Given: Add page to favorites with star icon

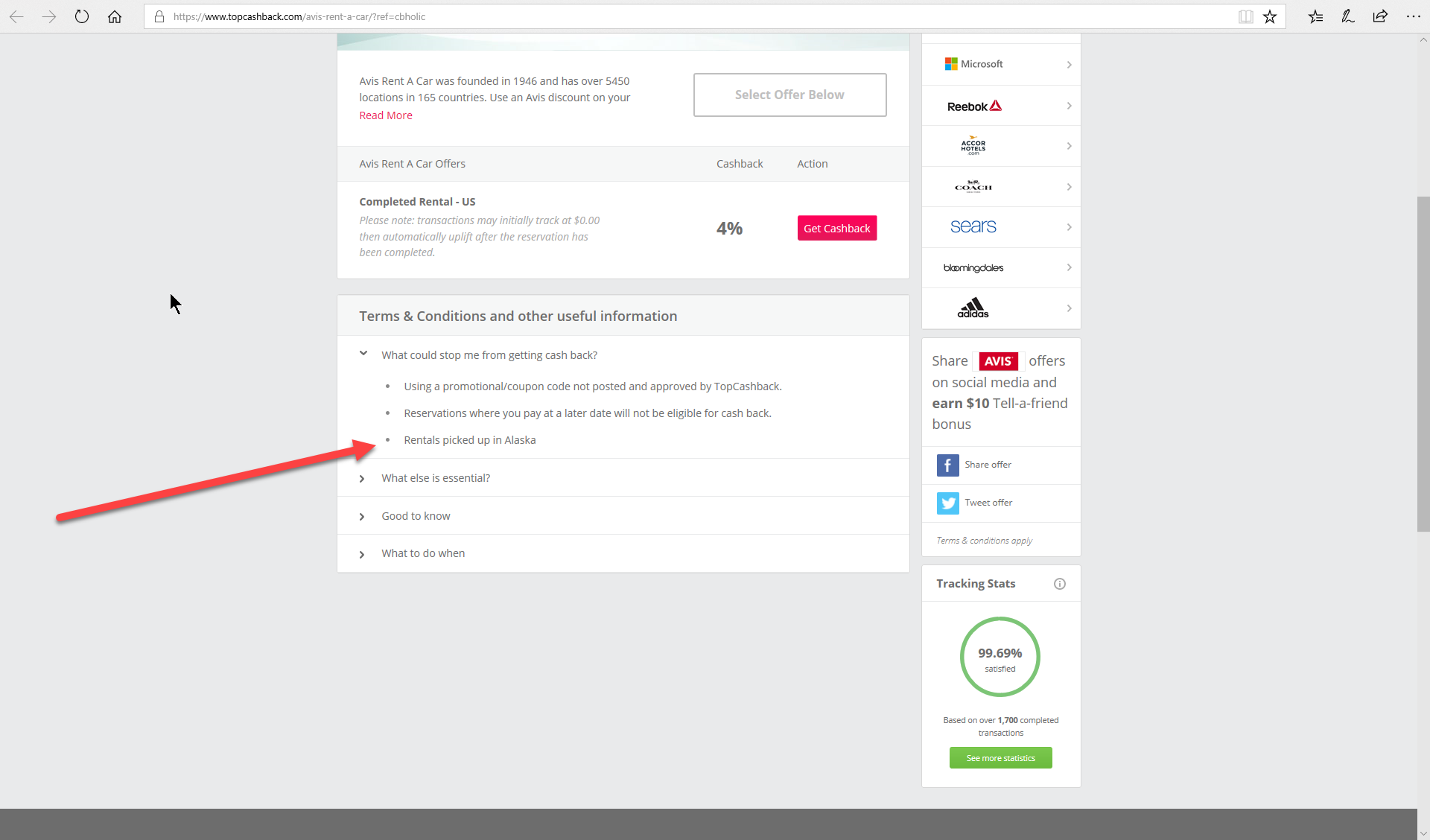Looking at the screenshot, I should pos(1270,16).
